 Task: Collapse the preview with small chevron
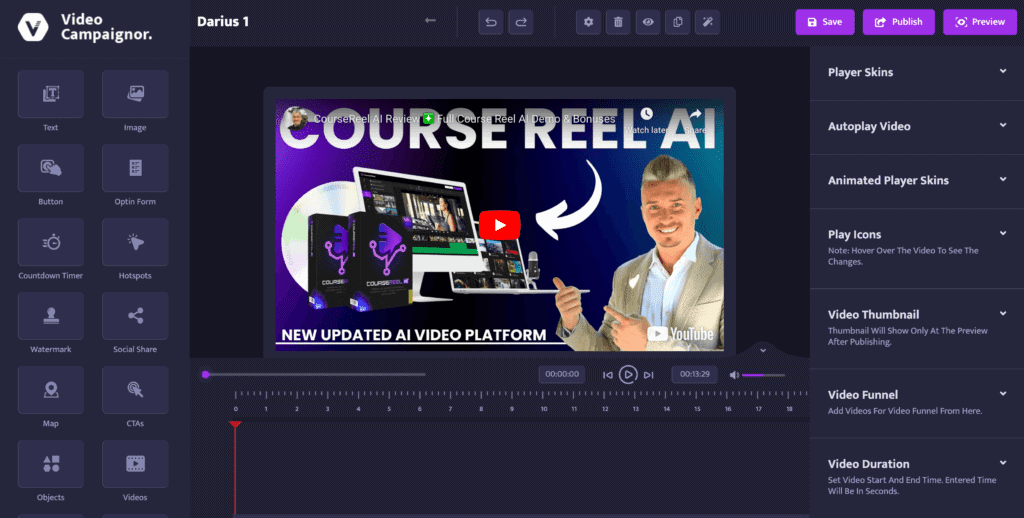point(763,351)
